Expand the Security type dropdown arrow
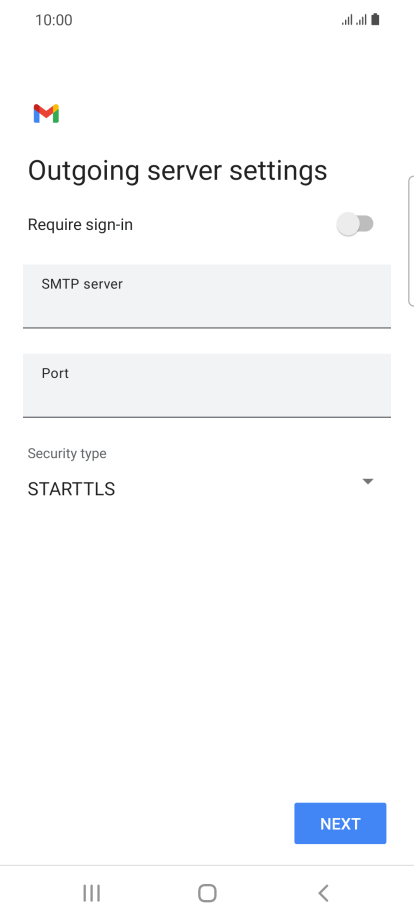 (368, 482)
